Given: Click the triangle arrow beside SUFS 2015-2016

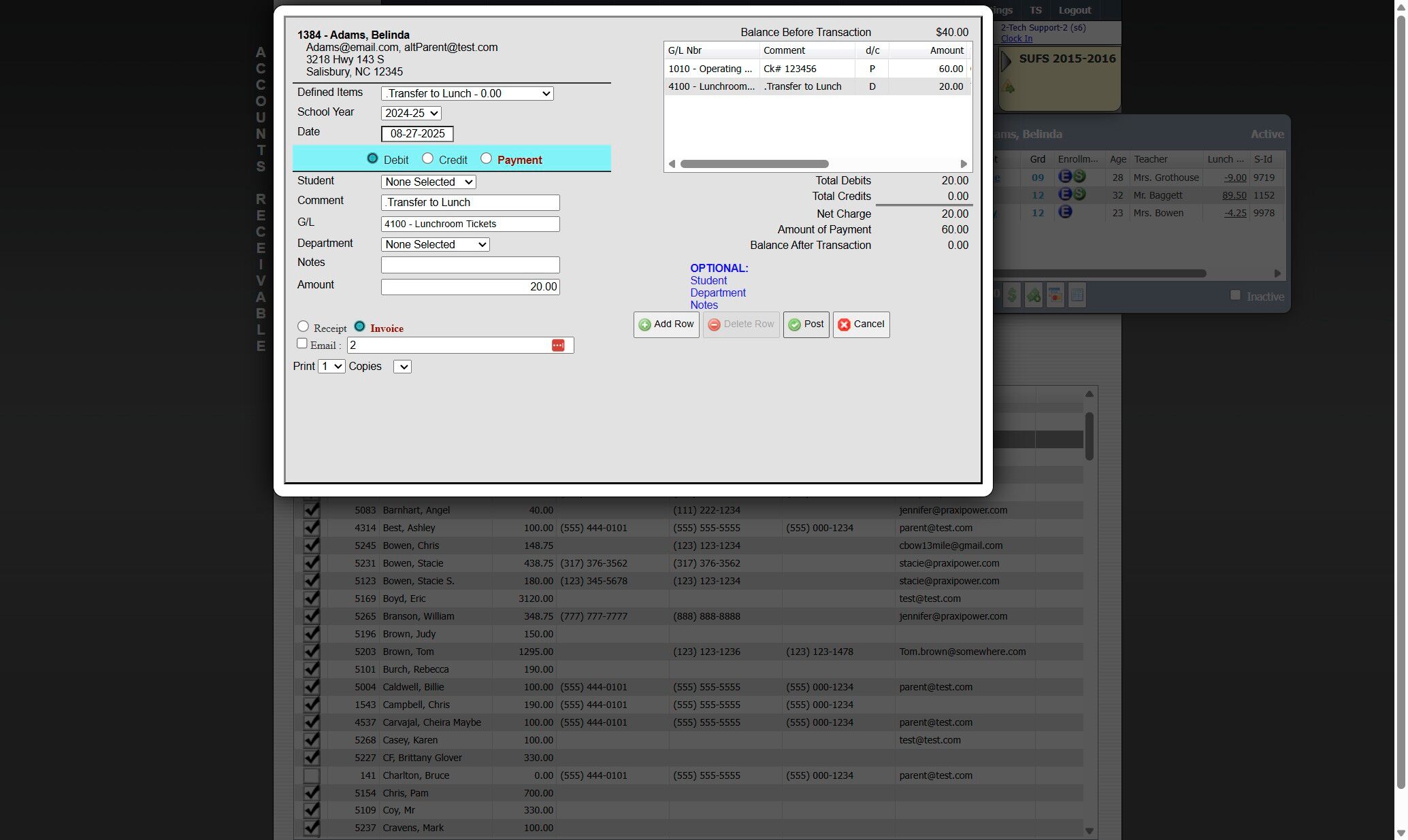Looking at the screenshot, I should [x=1006, y=62].
